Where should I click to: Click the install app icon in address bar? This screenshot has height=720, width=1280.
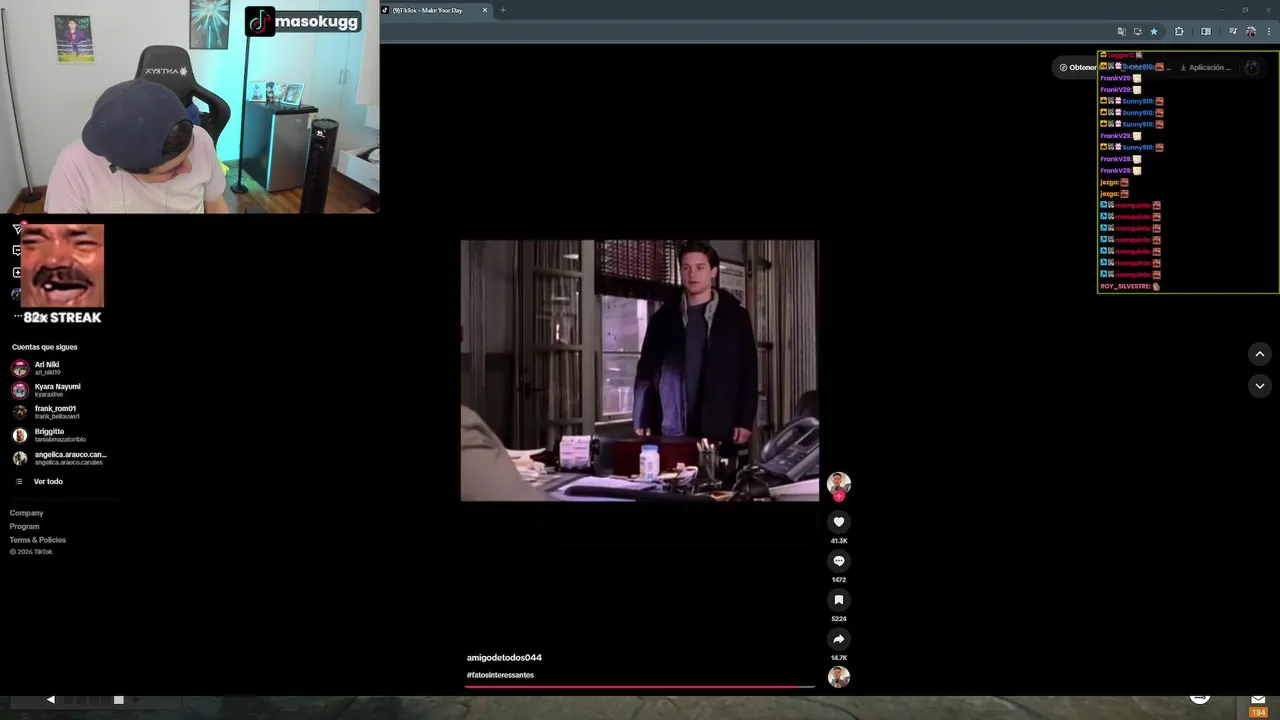click(1137, 31)
